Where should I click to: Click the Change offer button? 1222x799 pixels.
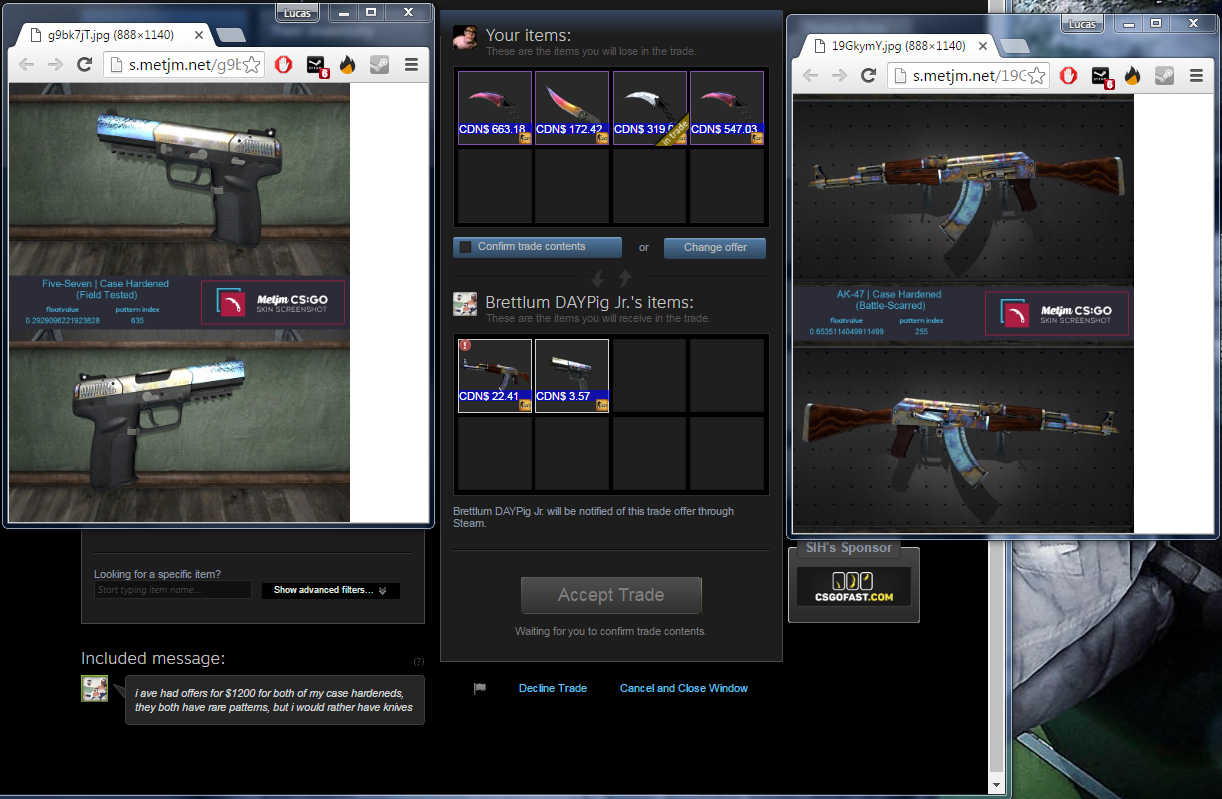[x=715, y=248]
